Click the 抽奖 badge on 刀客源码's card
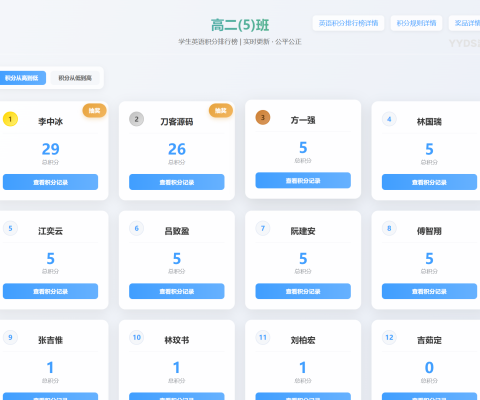This screenshot has width=480, height=400. pos(221,111)
